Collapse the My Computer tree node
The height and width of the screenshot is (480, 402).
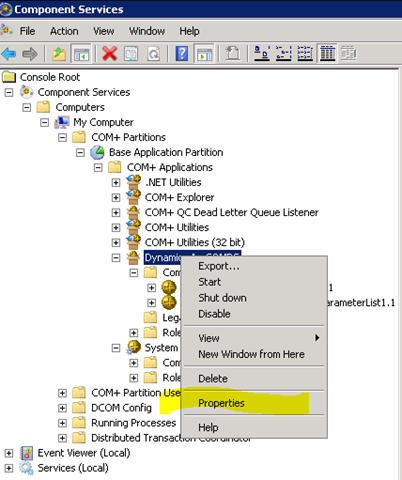coord(44,122)
